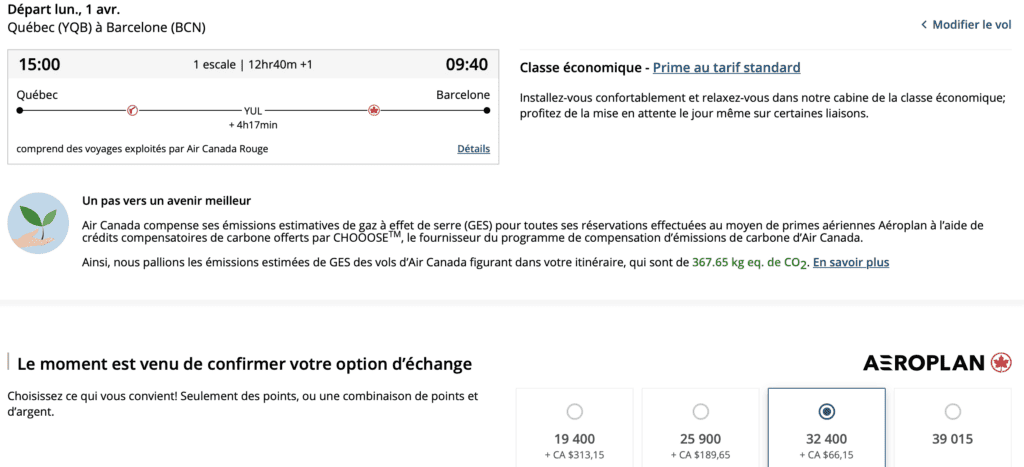Viewport: 1024px width, 467px height.
Task: Select the 32 400 points radio button
Action: [827, 411]
